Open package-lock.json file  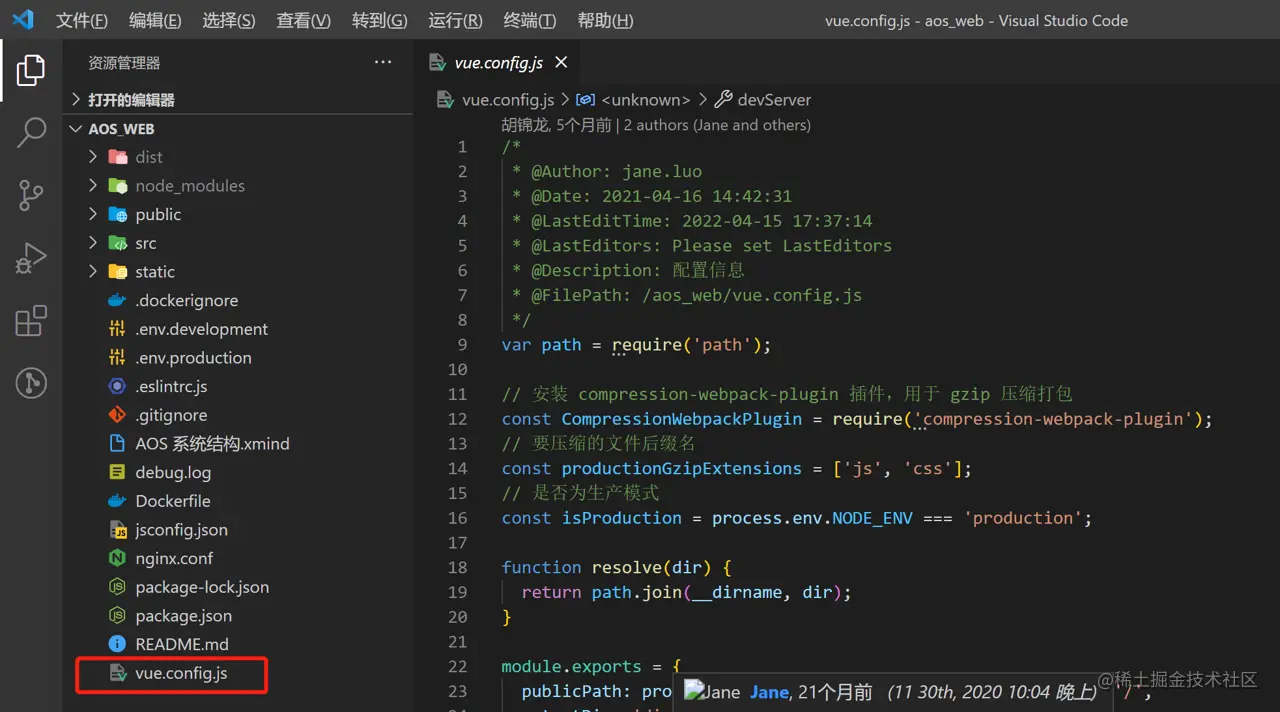(x=202, y=587)
